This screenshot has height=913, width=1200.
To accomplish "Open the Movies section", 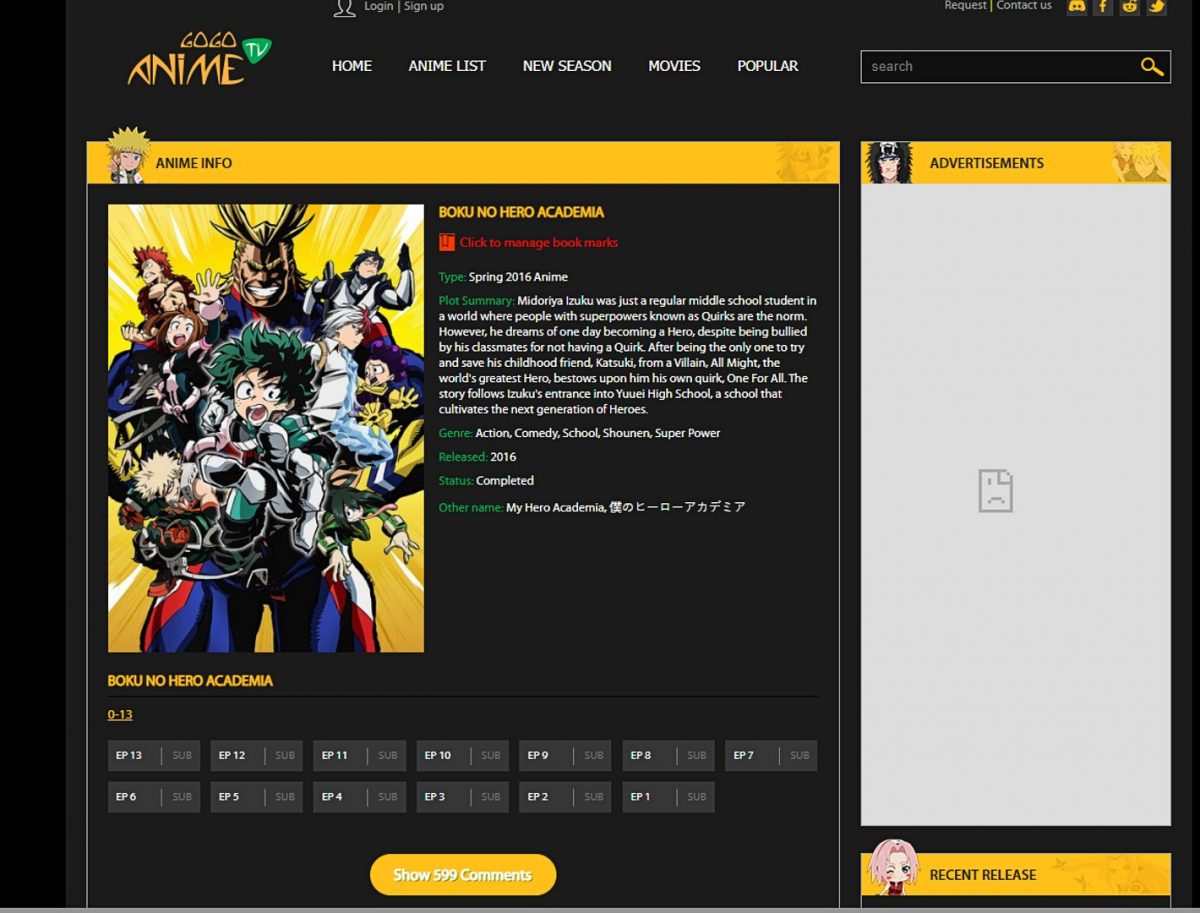I will pyautogui.click(x=674, y=66).
